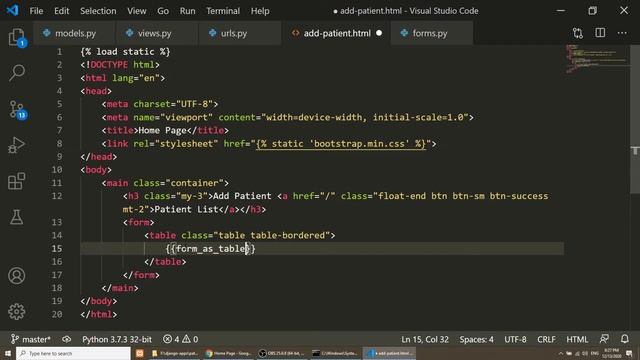Image resolution: width=640 pixels, height=360 pixels.
Task: Click the unsaved dot on add-patient.html tab
Action: [379, 33]
